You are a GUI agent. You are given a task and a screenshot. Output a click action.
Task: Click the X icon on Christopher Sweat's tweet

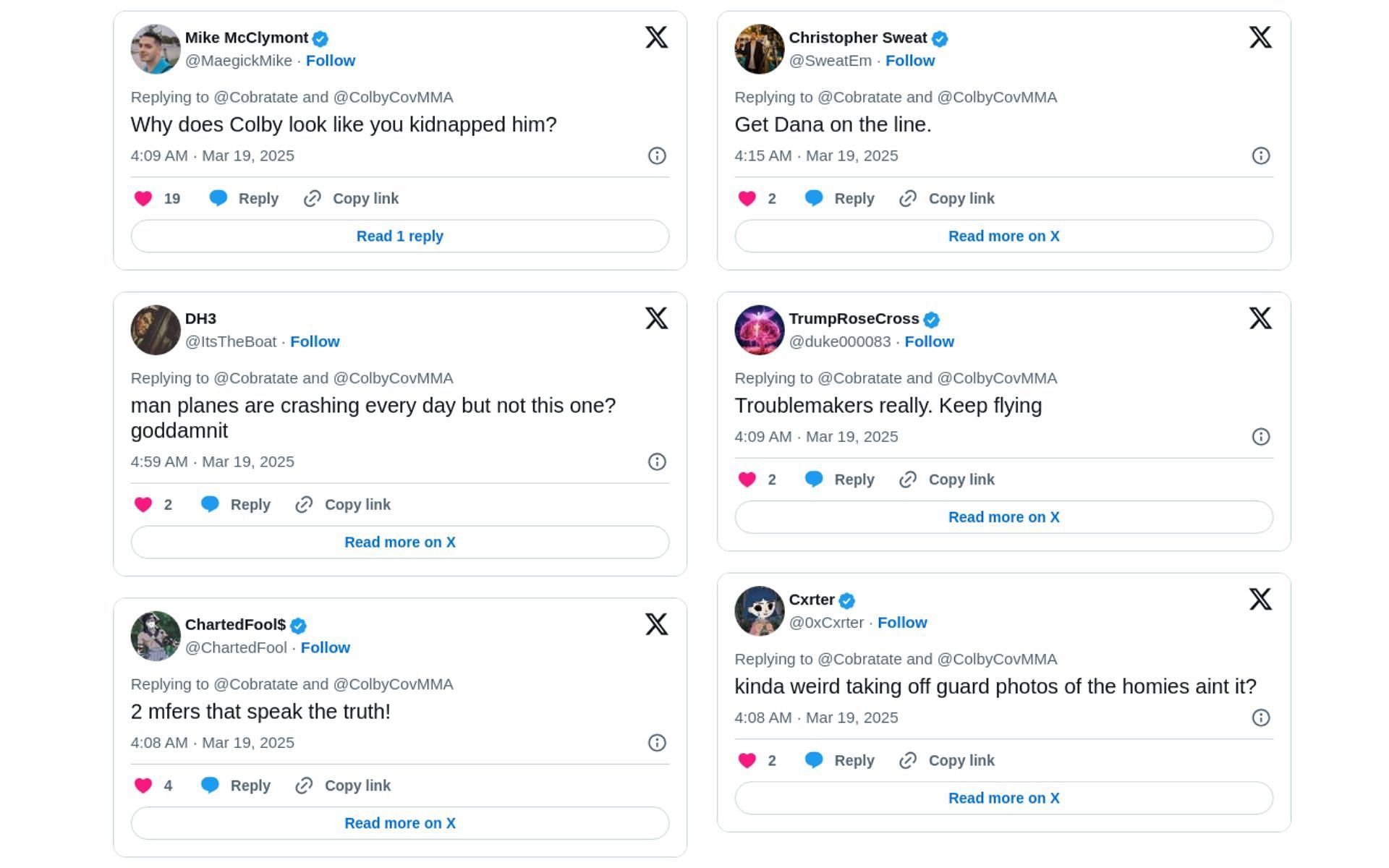click(x=1260, y=37)
